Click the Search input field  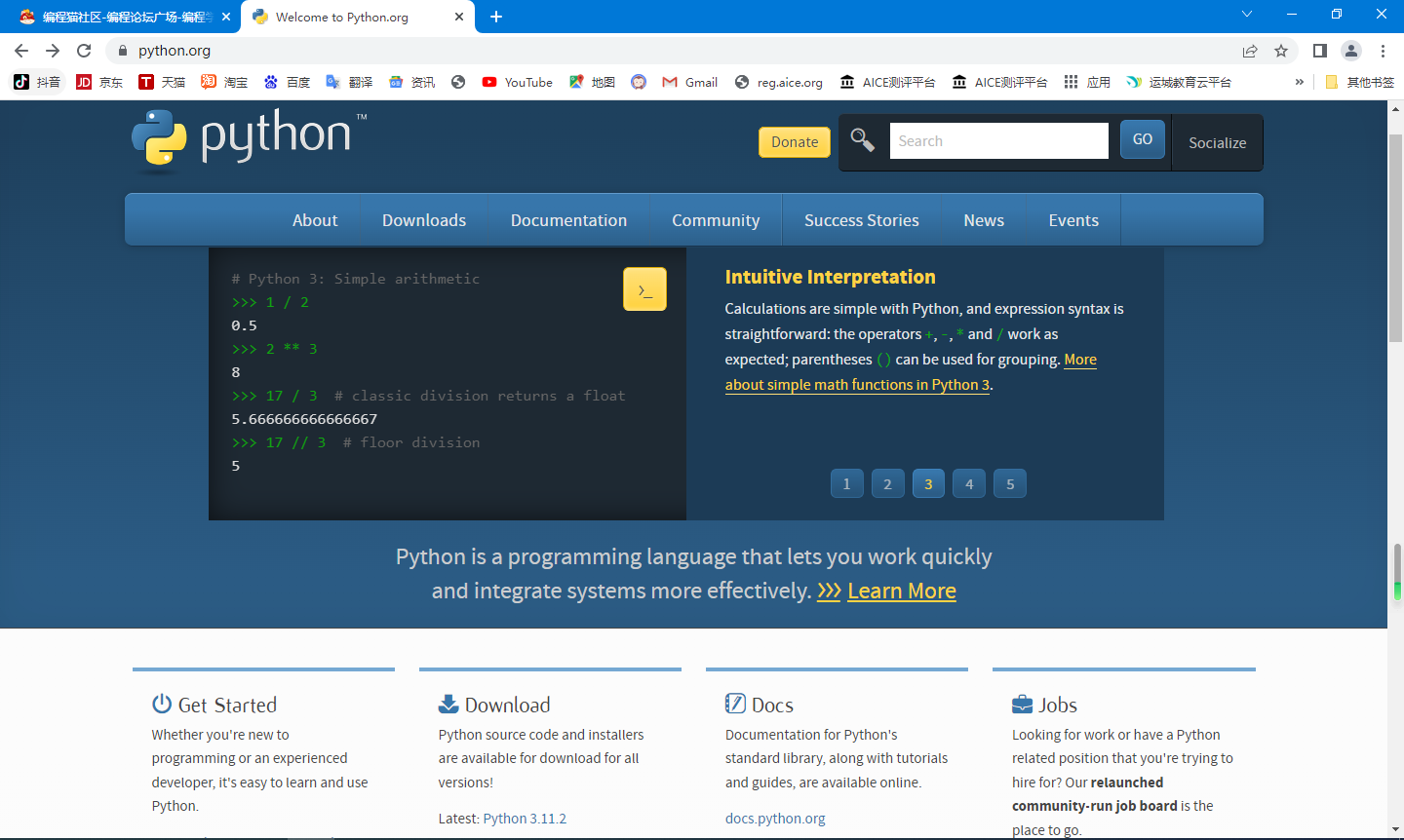999,140
